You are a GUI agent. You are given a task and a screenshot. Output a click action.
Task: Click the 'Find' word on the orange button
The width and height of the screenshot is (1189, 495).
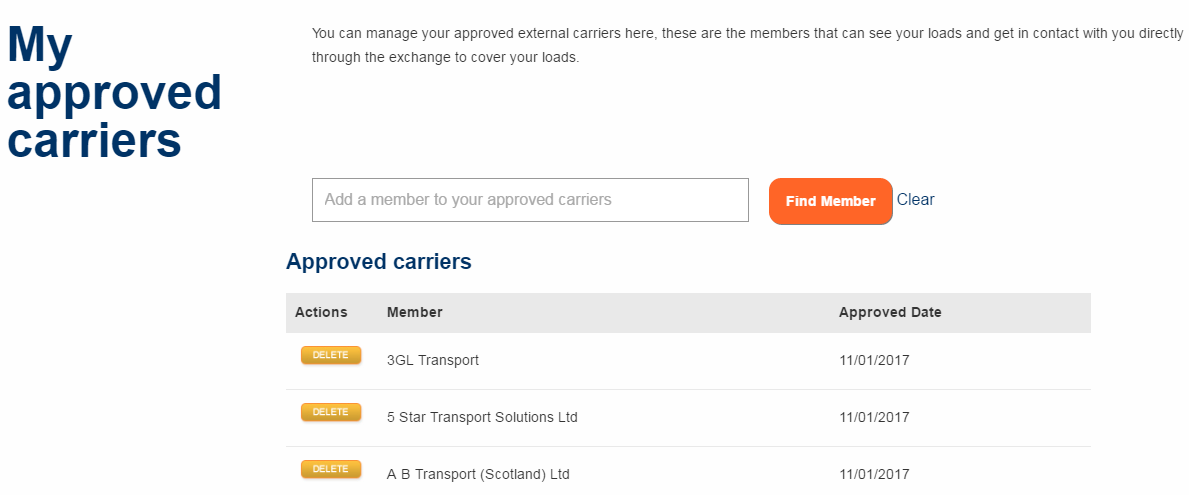[x=801, y=201]
